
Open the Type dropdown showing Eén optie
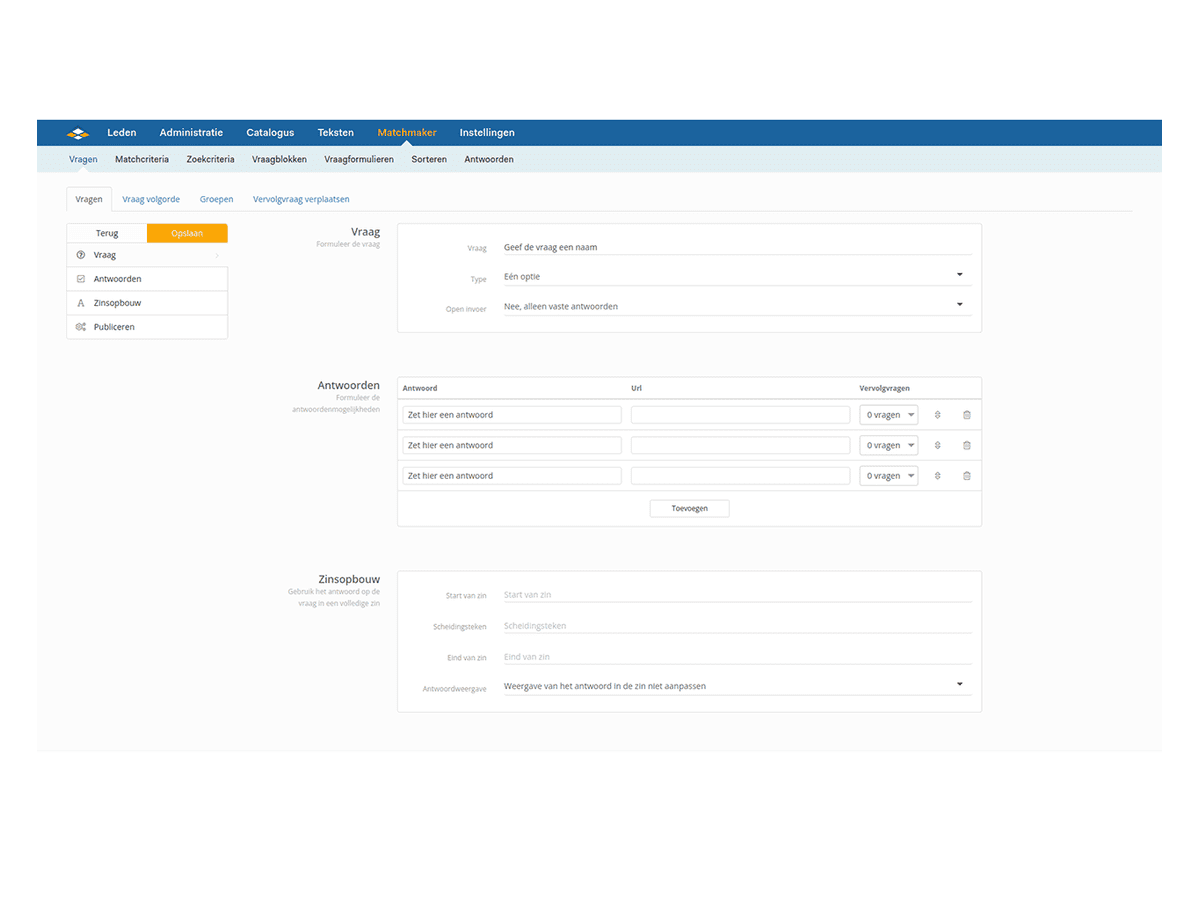tap(736, 277)
